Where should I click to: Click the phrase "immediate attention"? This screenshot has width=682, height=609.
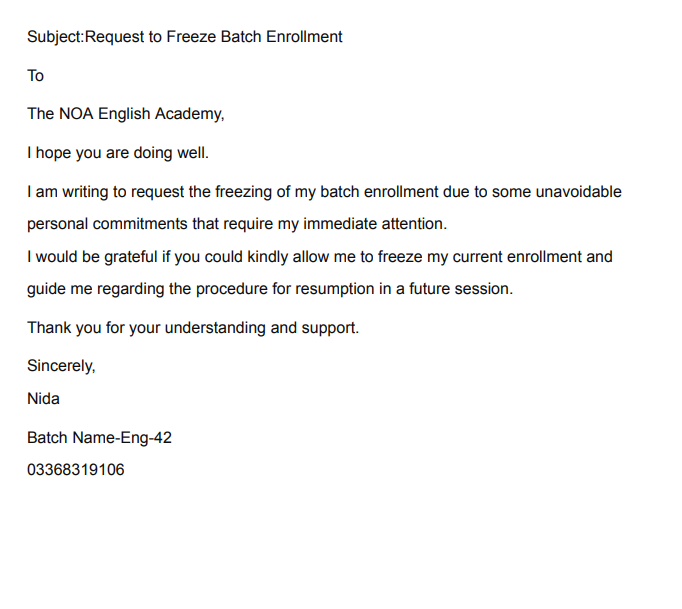coord(382,223)
